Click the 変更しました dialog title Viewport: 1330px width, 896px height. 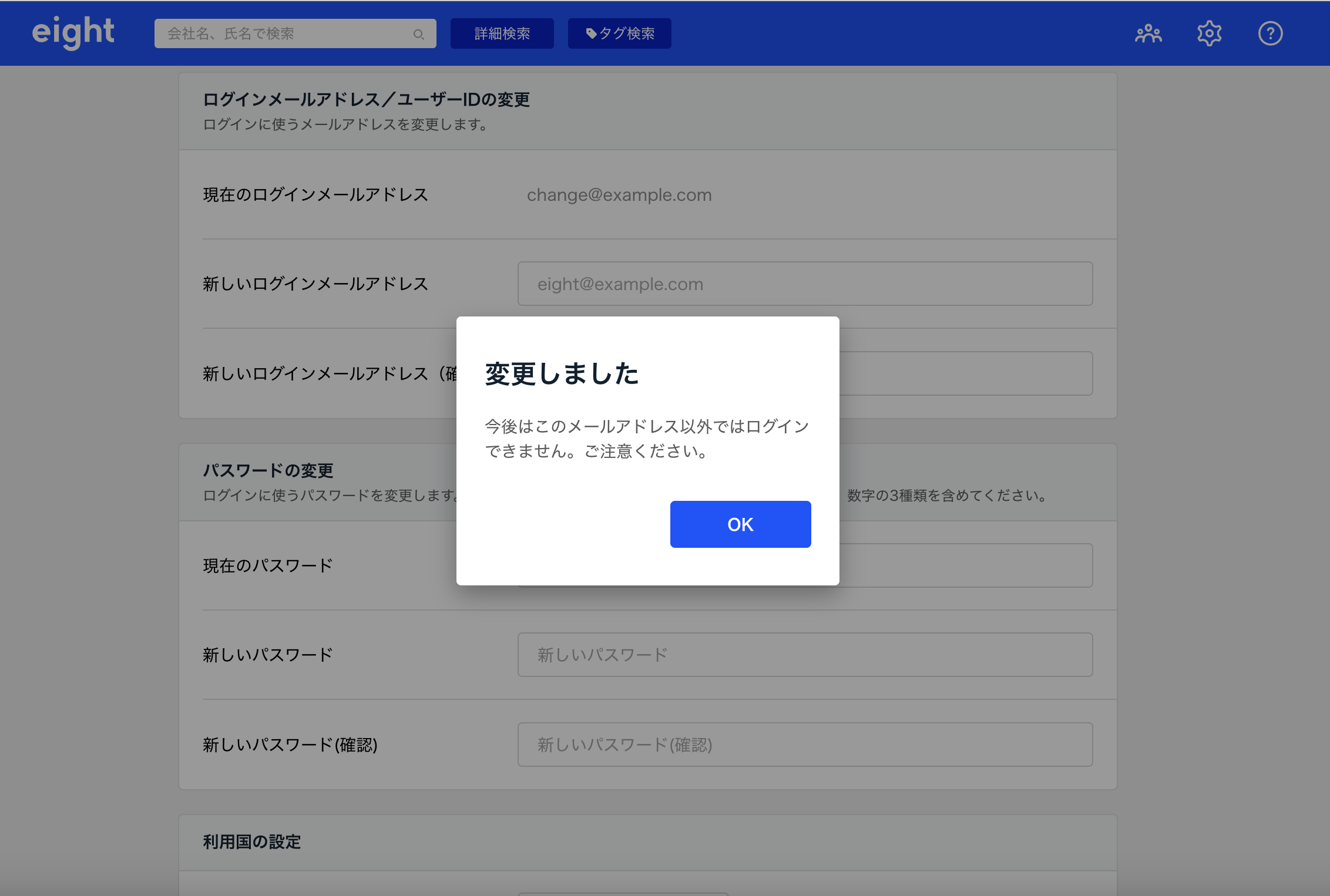coord(562,374)
